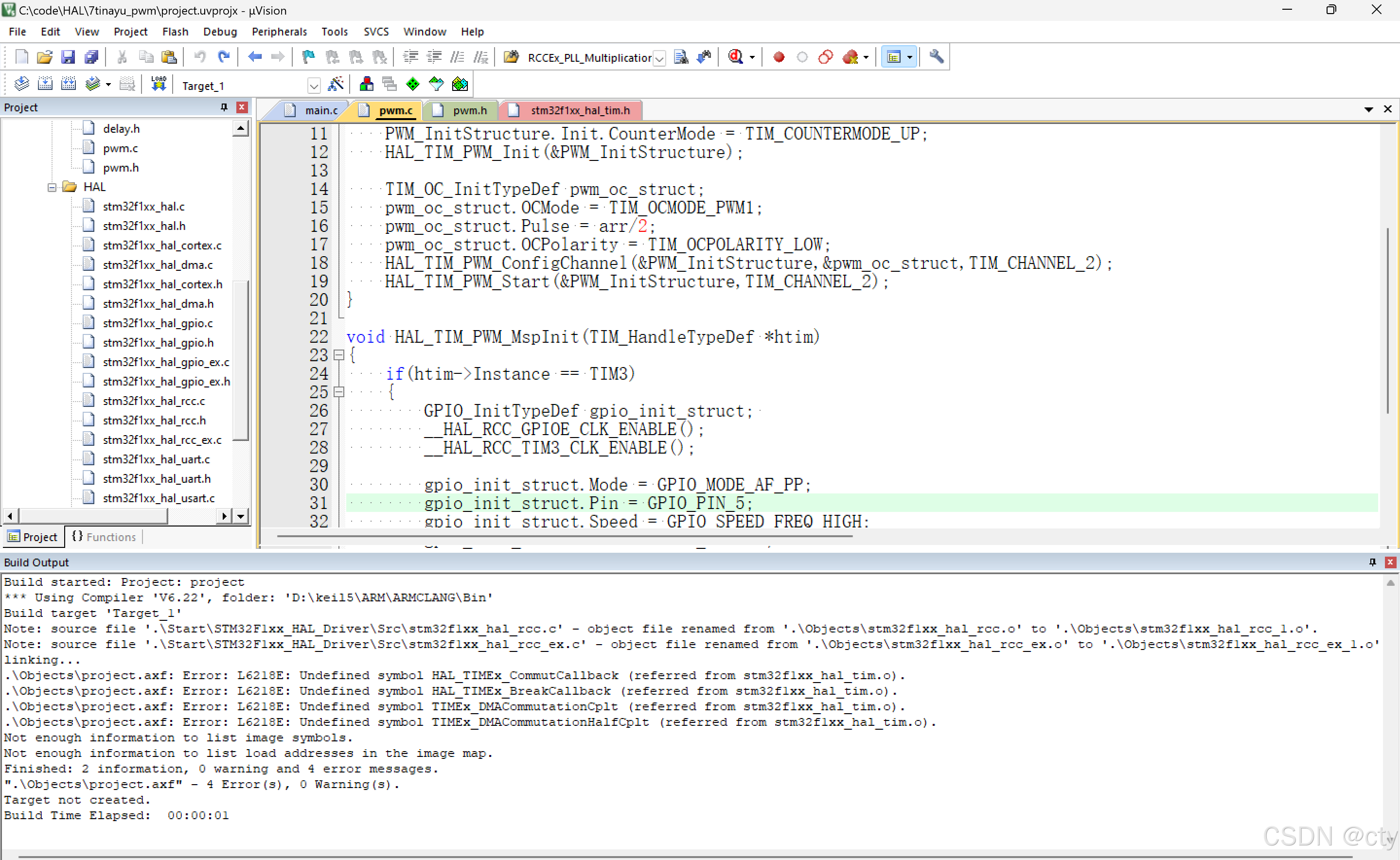Rebuild all target files

[x=68, y=84]
